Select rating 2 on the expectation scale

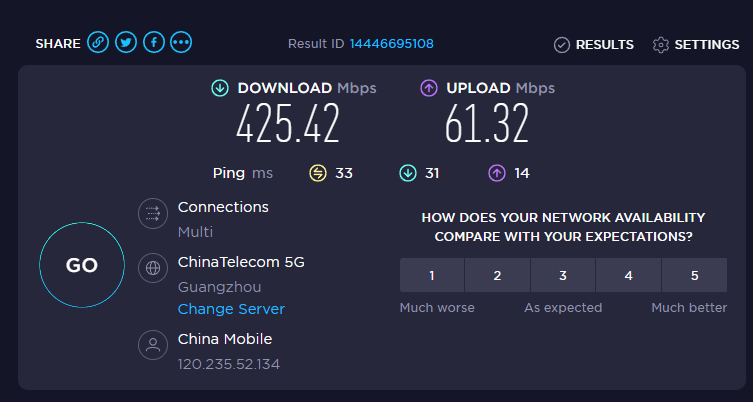pos(497,275)
